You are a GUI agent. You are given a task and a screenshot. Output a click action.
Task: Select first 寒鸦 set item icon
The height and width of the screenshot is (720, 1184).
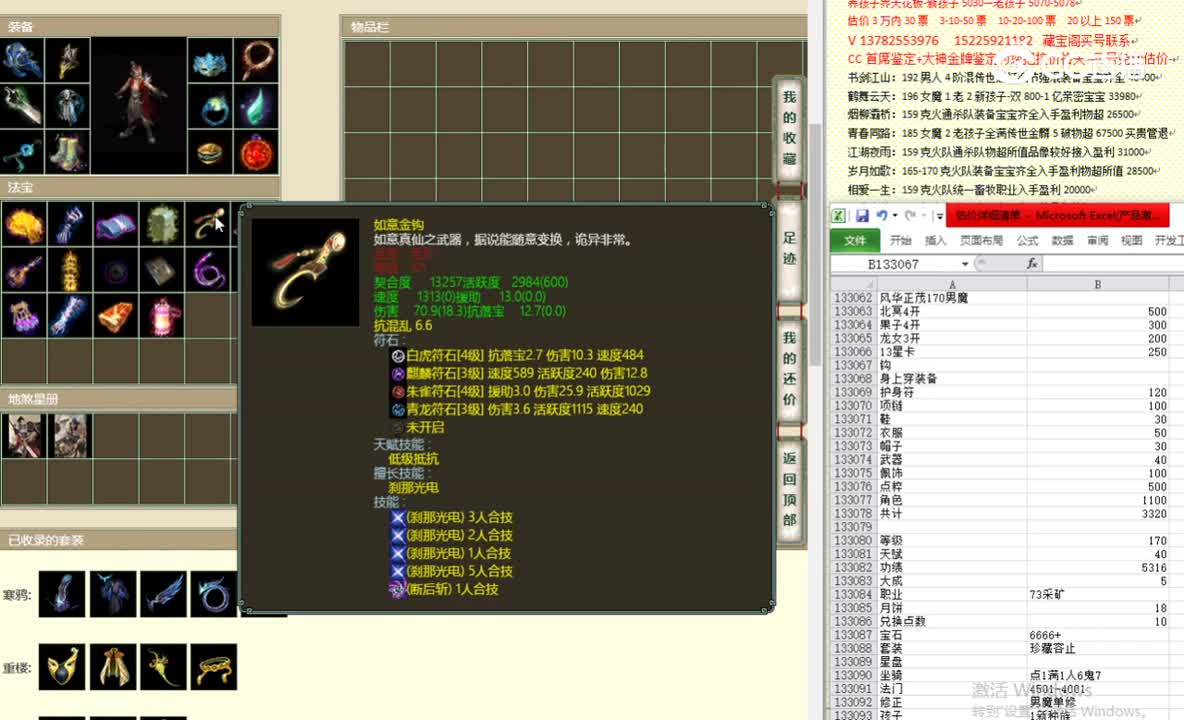61,594
